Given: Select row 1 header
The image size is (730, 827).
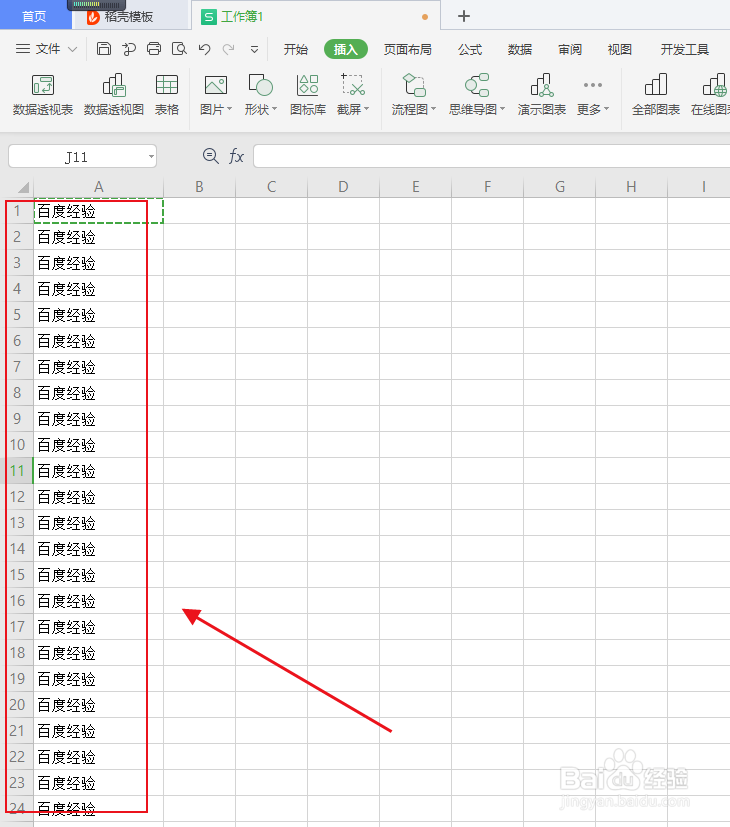Looking at the screenshot, I should tap(17, 211).
